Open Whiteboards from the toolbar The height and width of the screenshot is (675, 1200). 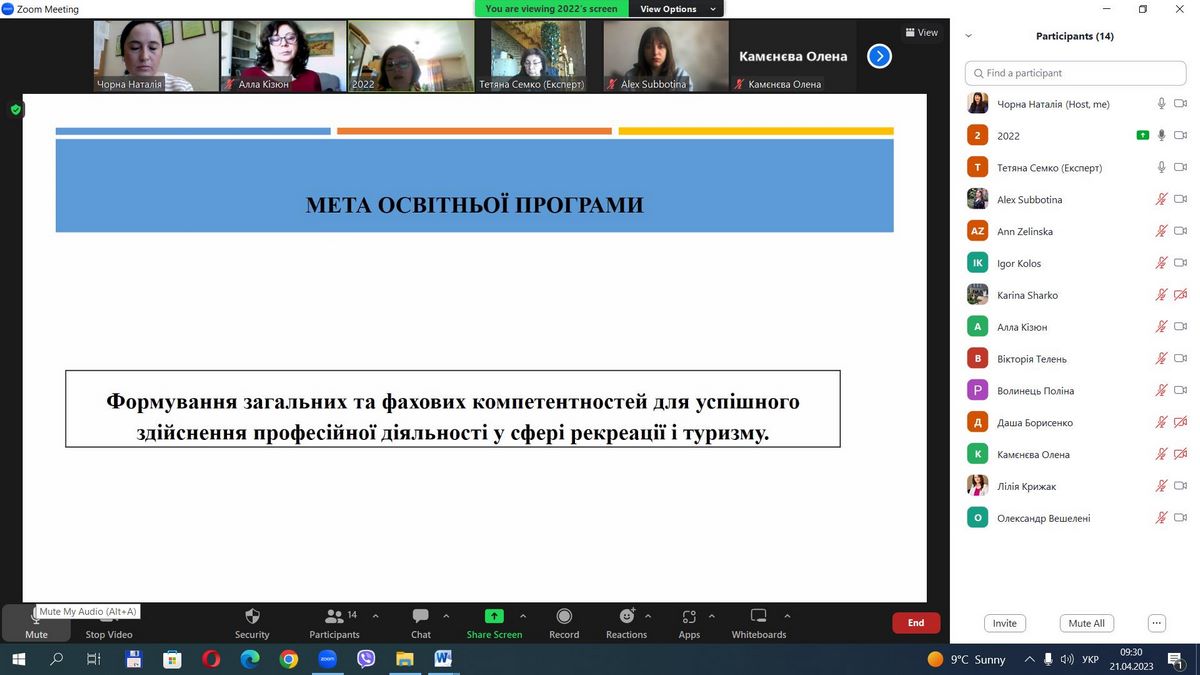758,616
